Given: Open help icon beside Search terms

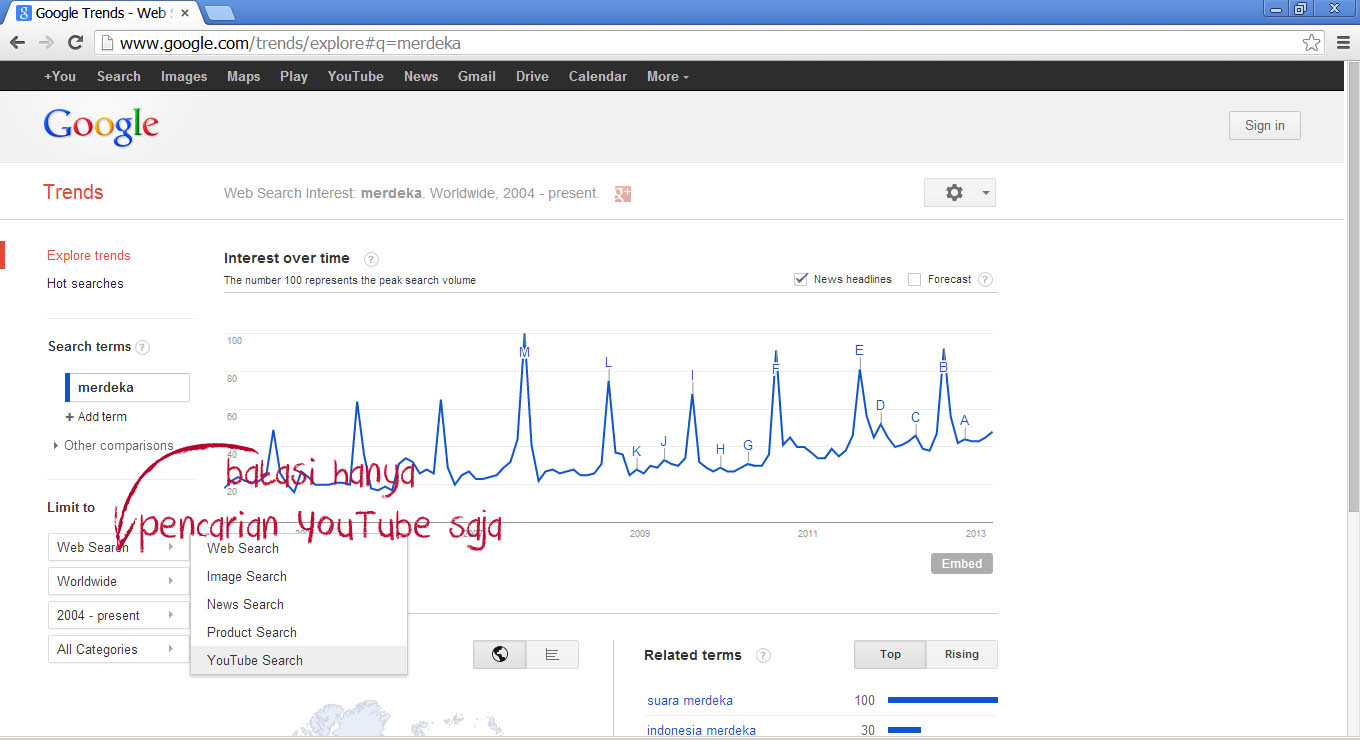Looking at the screenshot, I should click(x=142, y=348).
